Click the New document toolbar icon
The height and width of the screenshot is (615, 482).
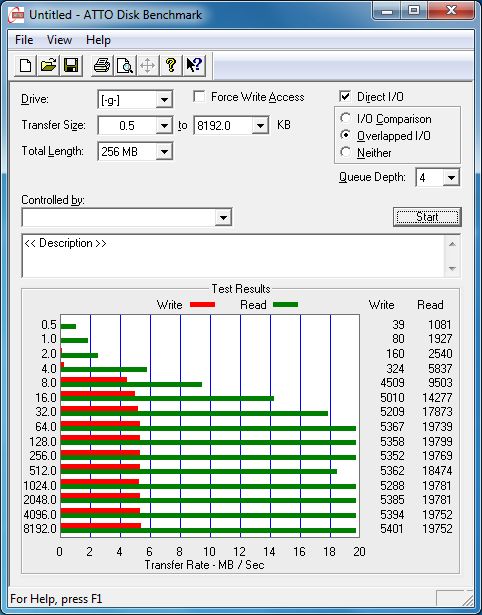[x=26, y=65]
